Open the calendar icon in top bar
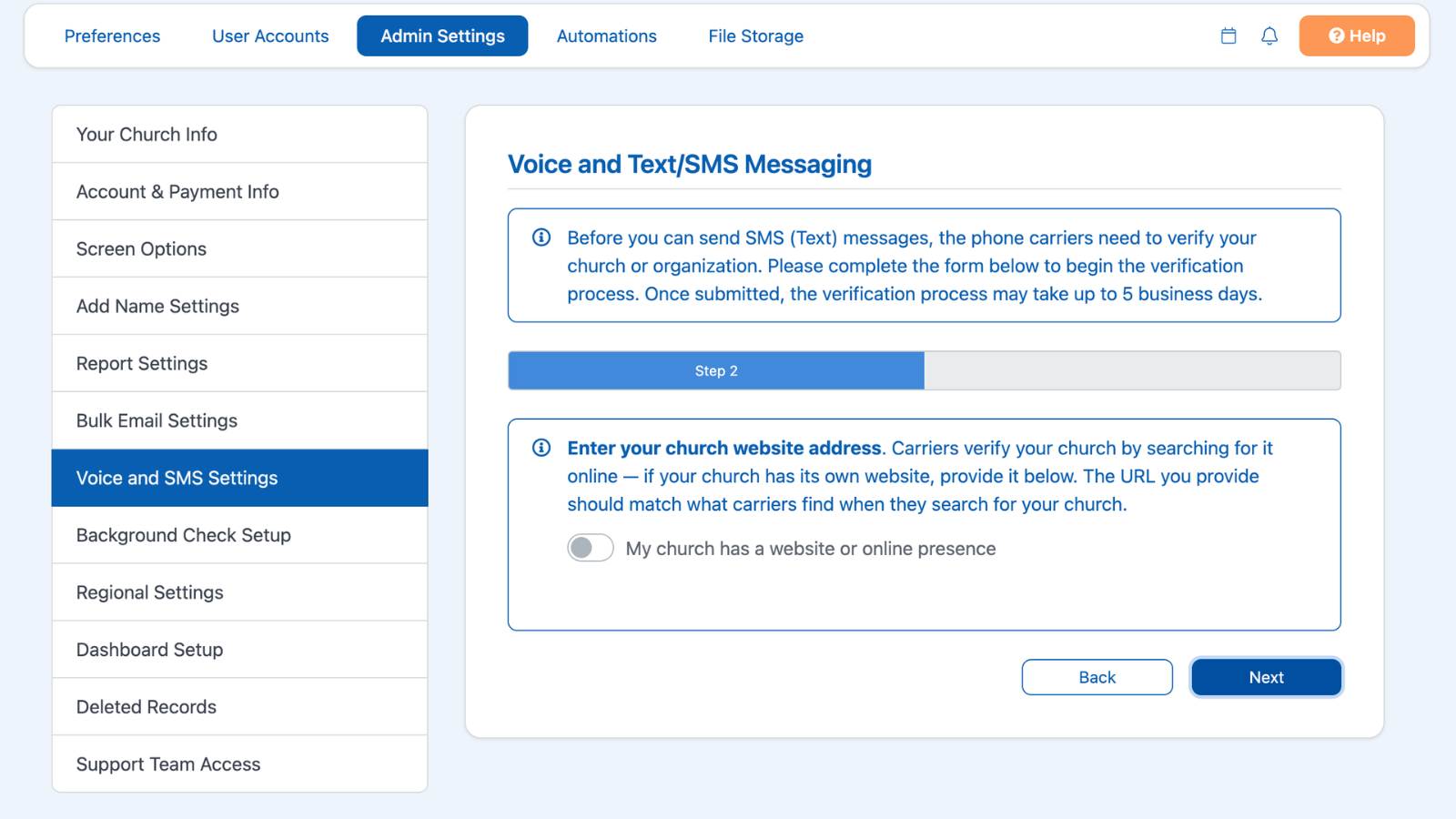This screenshot has width=1456, height=819. [1228, 35]
